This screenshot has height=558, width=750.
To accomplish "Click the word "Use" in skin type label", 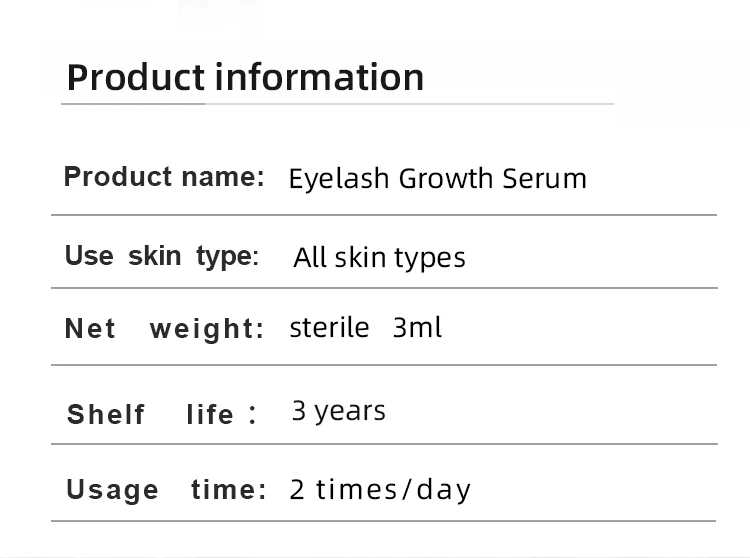I will coord(89,256).
